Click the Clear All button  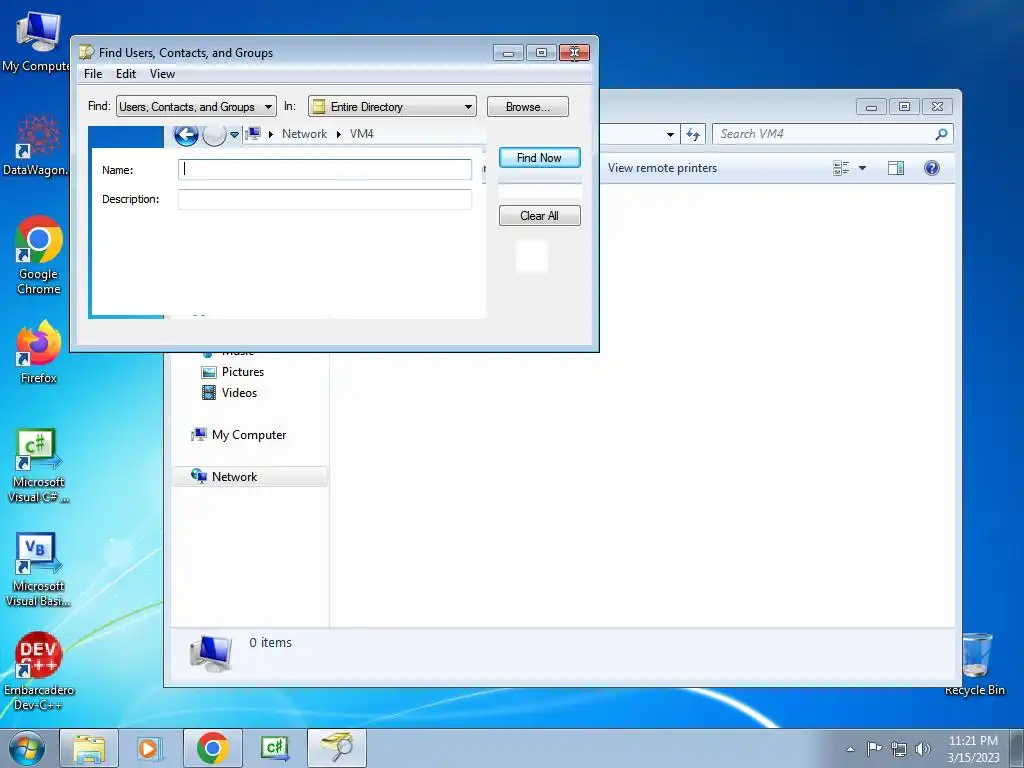click(539, 216)
